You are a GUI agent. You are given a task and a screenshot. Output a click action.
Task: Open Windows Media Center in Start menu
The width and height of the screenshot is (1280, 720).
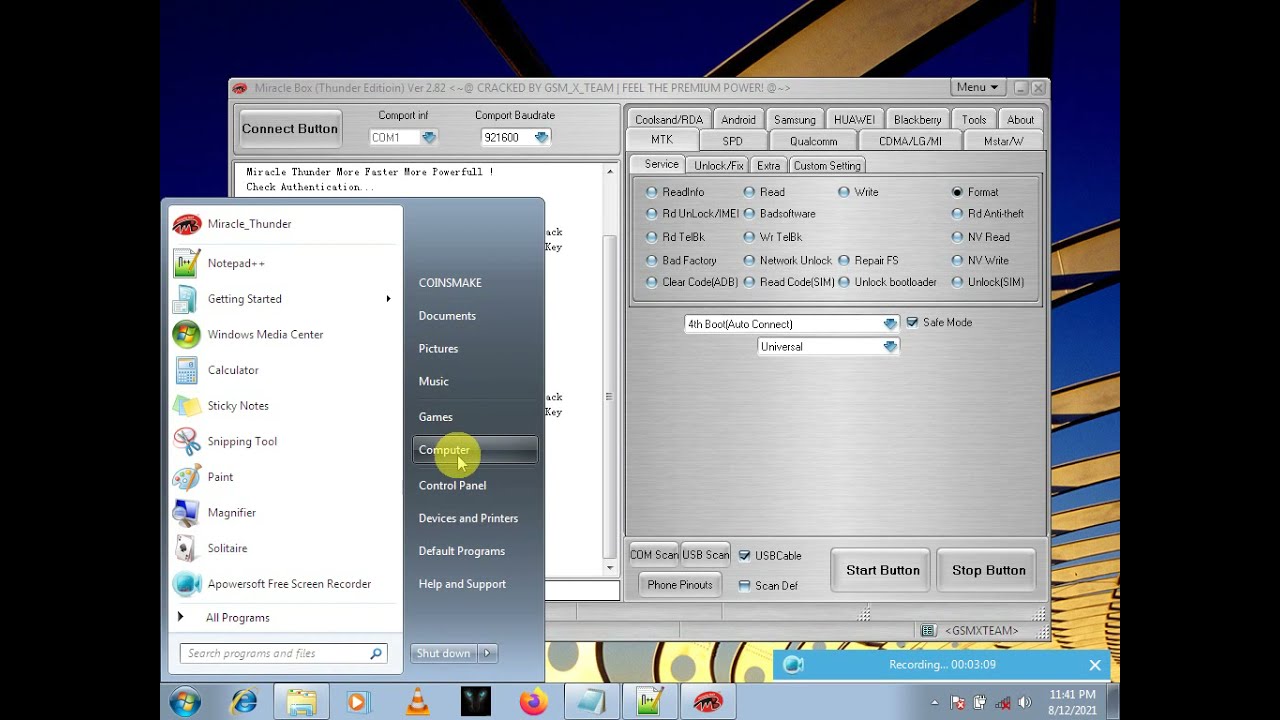tap(285, 334)
